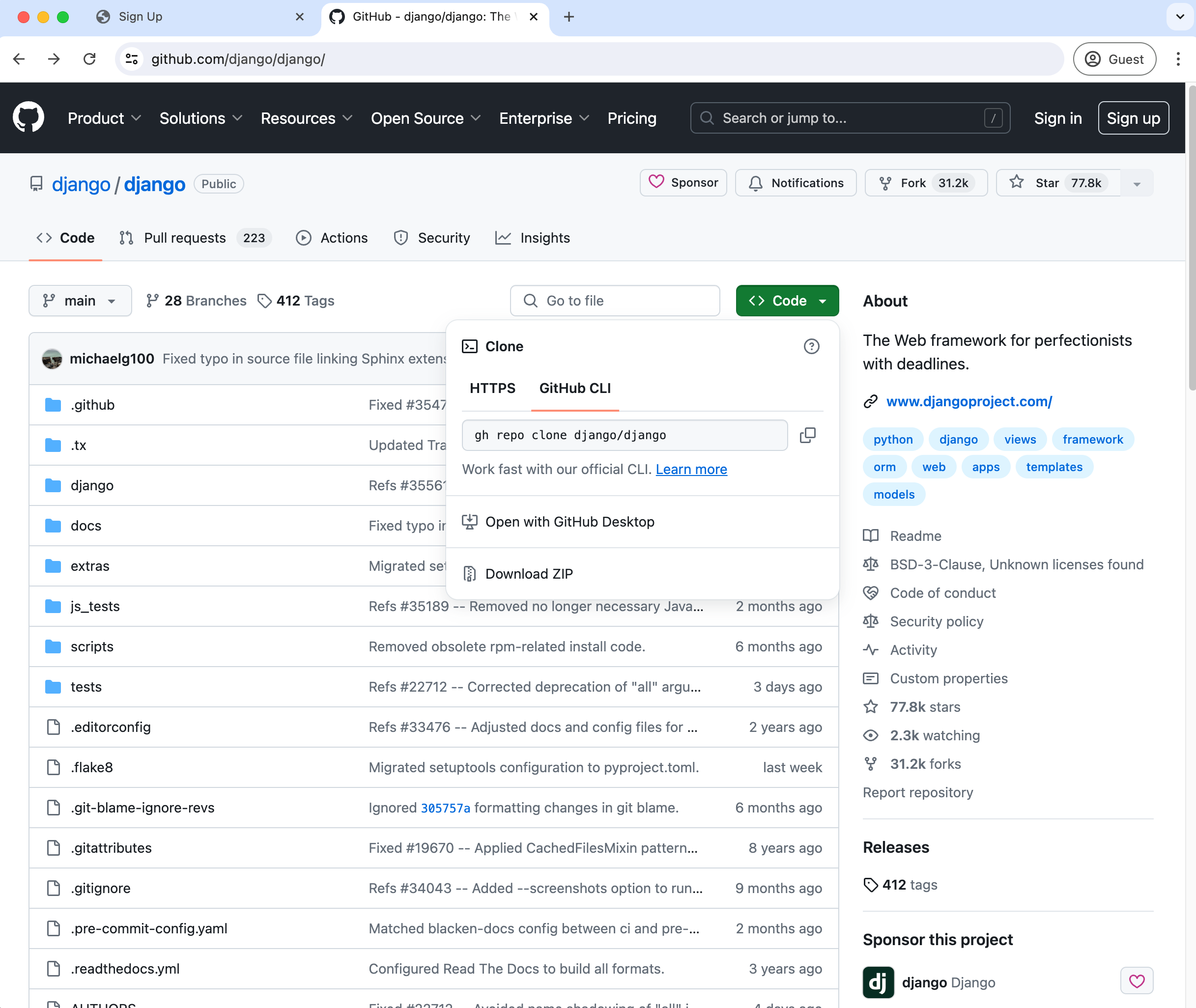This screenshot has width=1196, height=1008.
Task: Focus the Go to file search box
Action: (x=615, y=301)
